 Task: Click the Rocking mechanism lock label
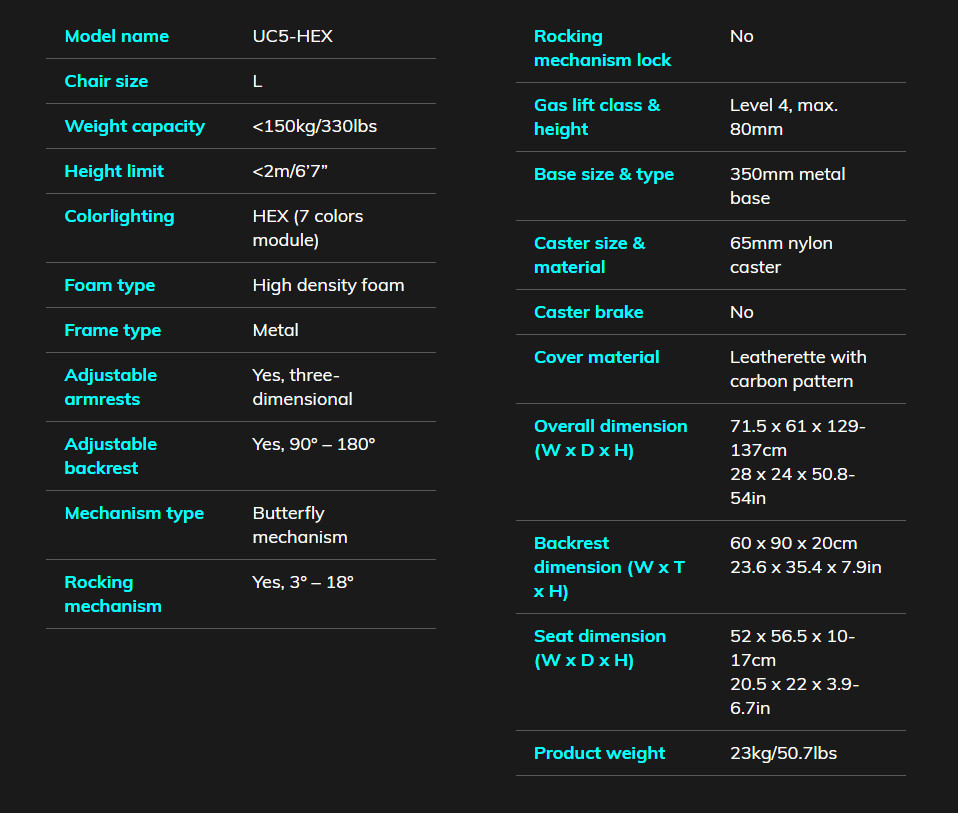pos(602,48)
